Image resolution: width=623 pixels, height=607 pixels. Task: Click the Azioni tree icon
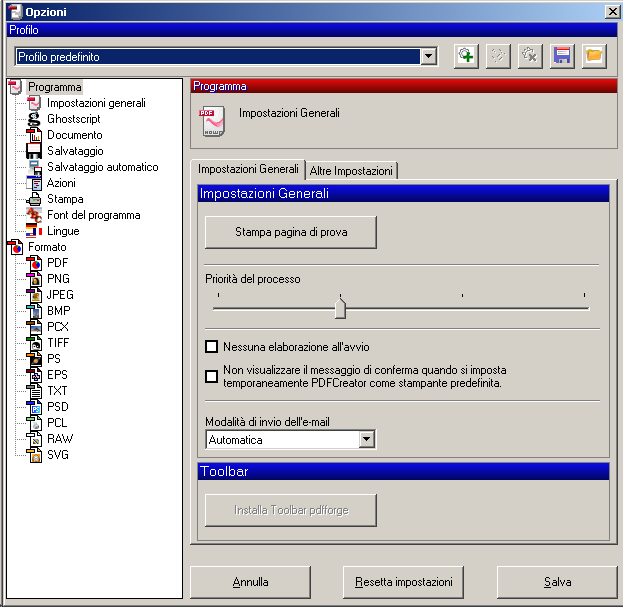(x=34, y=183)
